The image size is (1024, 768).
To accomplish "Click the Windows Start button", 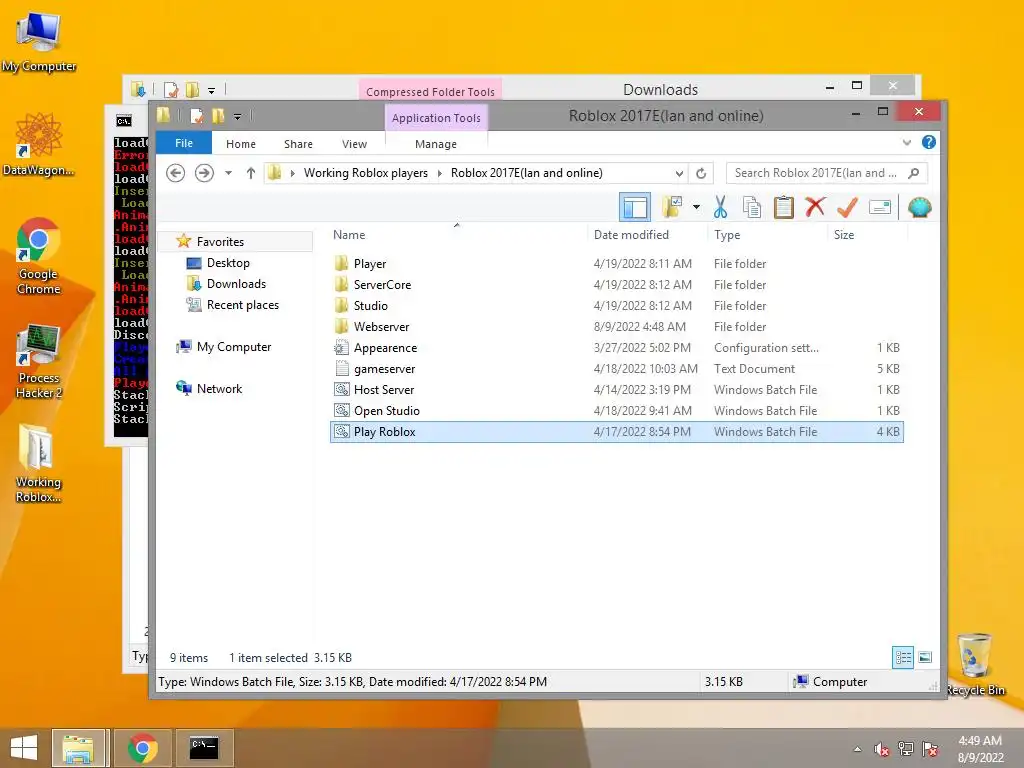I will pyautogui.click(x=24, y=748).
